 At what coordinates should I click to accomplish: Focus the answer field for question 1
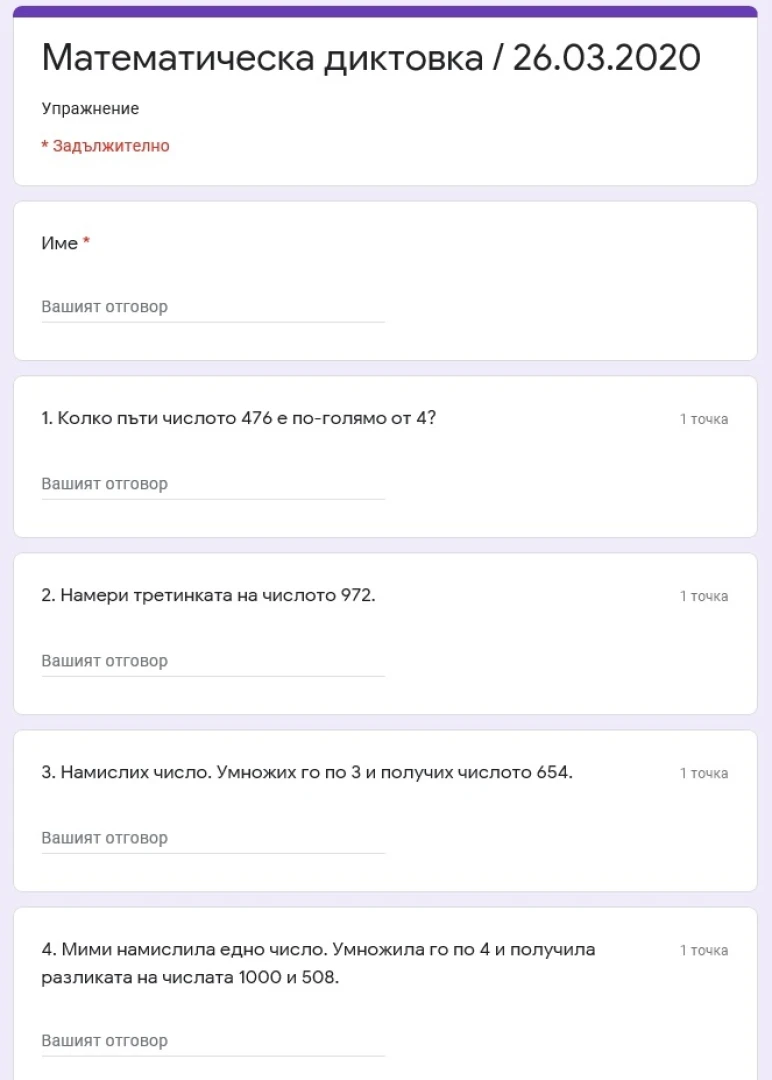click(213, 484)
